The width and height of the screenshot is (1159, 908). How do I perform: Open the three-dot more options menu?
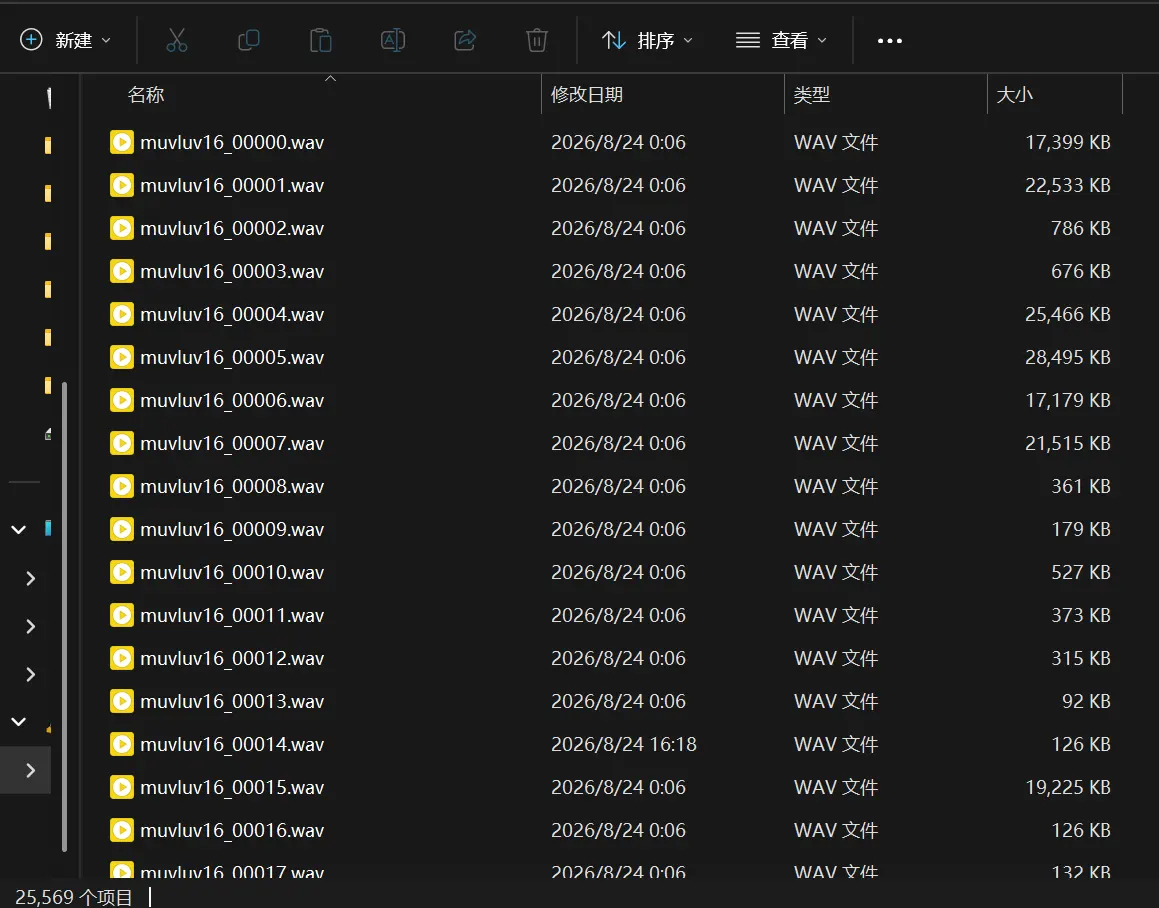889,41
